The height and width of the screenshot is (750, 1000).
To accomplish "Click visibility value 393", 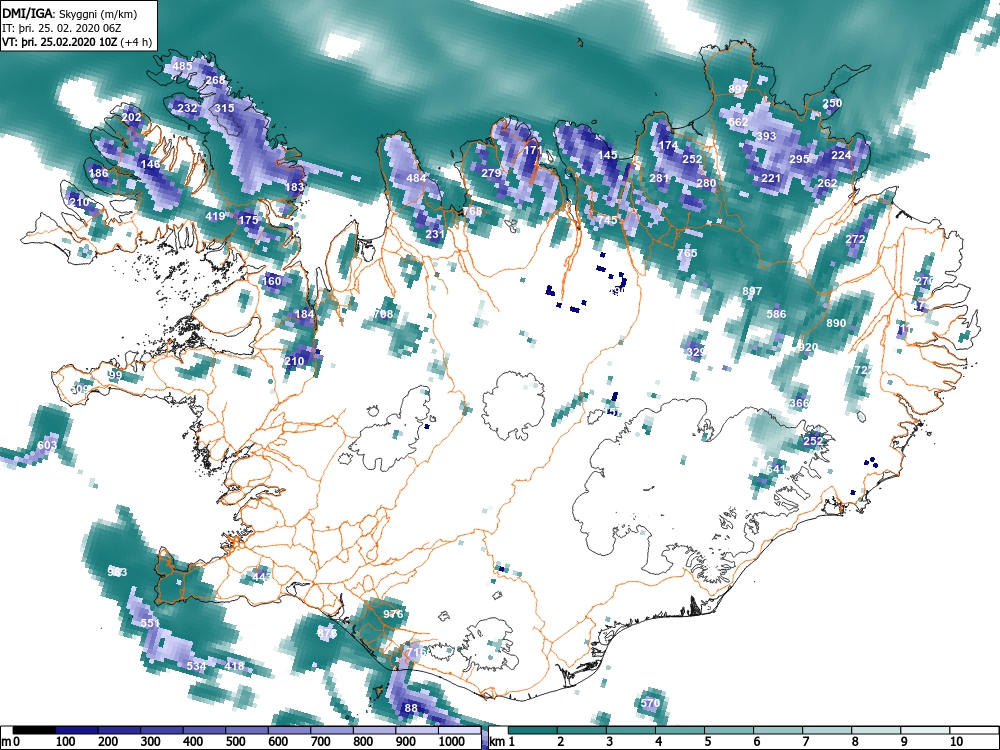I will pyautogui.click(x=766, y=136).
